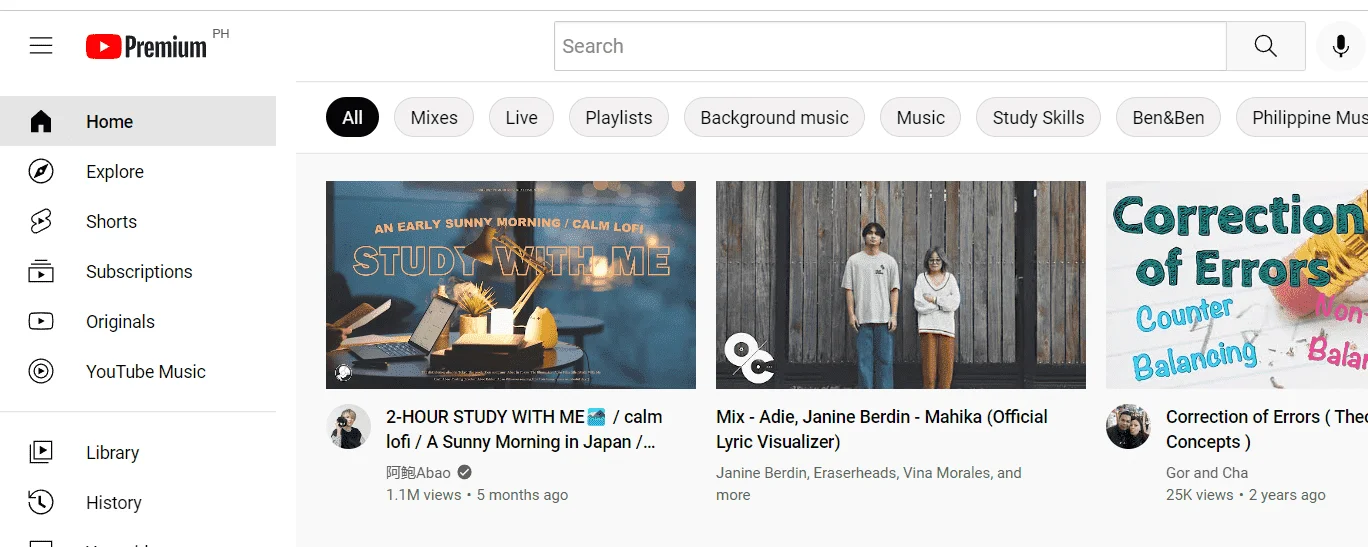Open the 阿鲍Abao channel name link
1368x547 pixels.
click(418, 473)
